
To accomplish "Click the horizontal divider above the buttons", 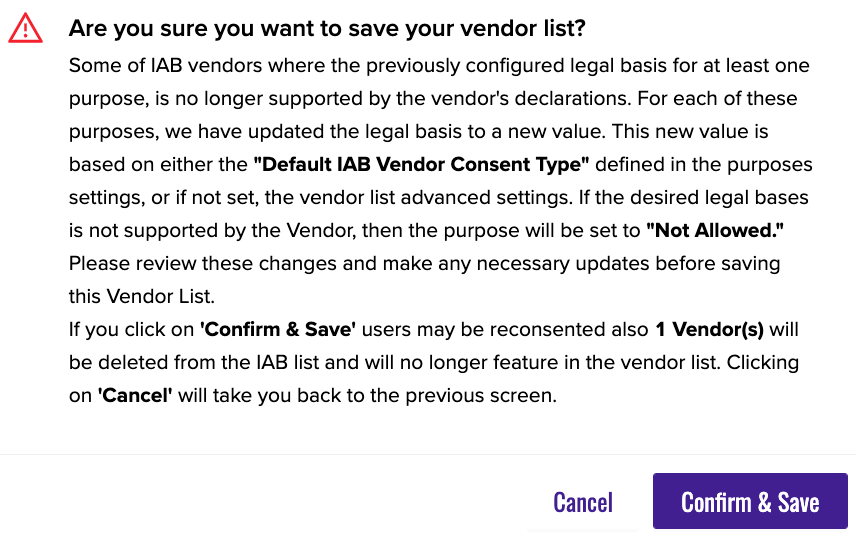I will coord(428,454).
